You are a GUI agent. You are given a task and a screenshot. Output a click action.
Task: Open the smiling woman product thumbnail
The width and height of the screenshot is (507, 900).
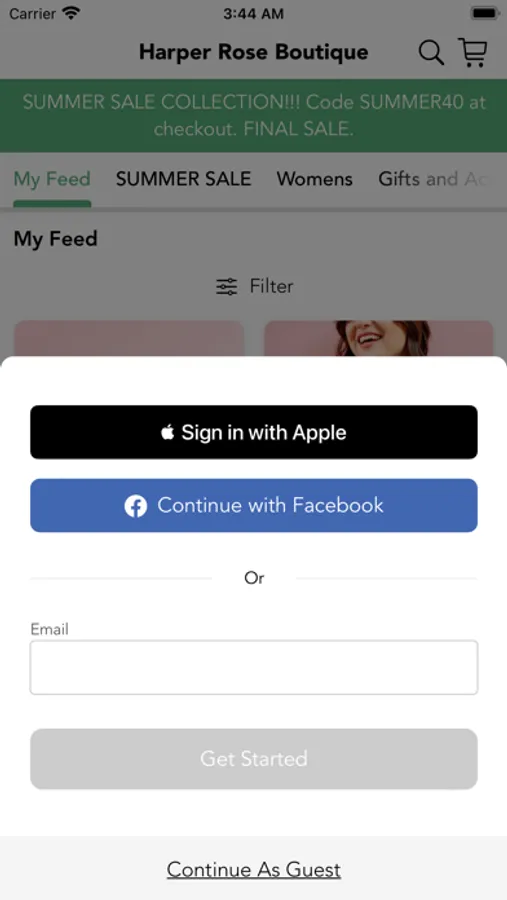coord(379,339)
